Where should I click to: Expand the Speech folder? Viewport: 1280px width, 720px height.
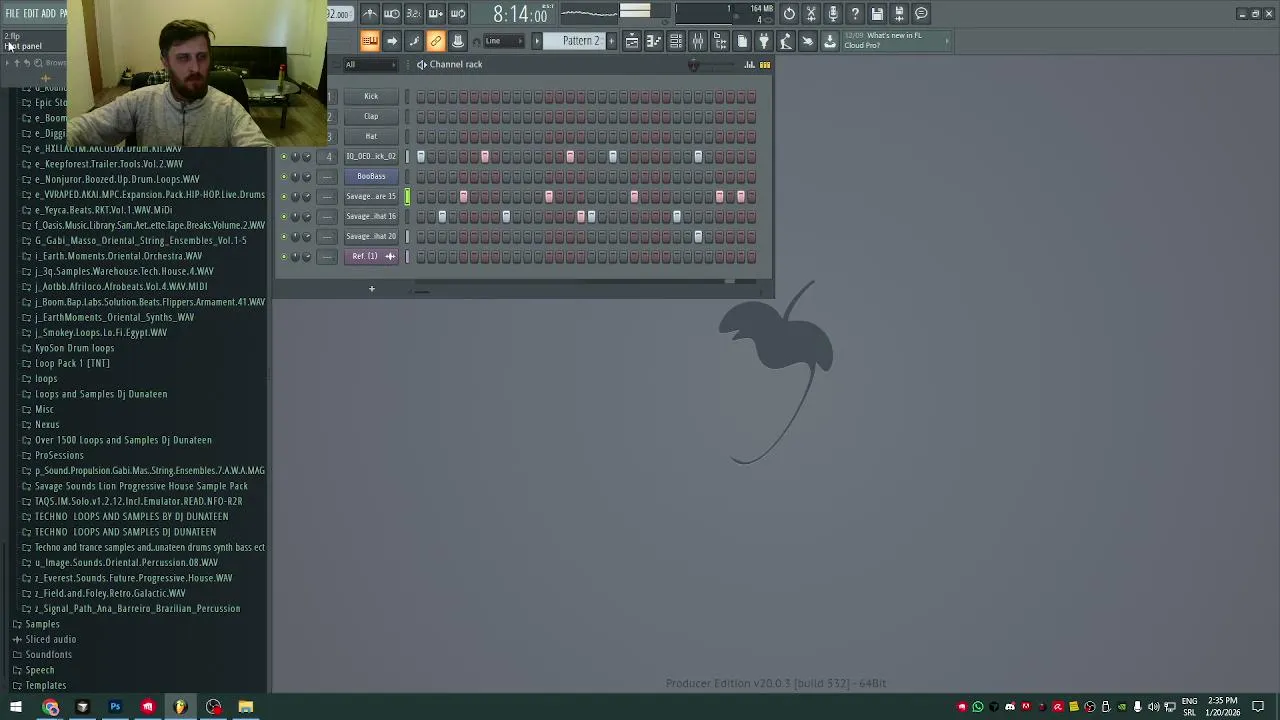click(x=40, y=670)
